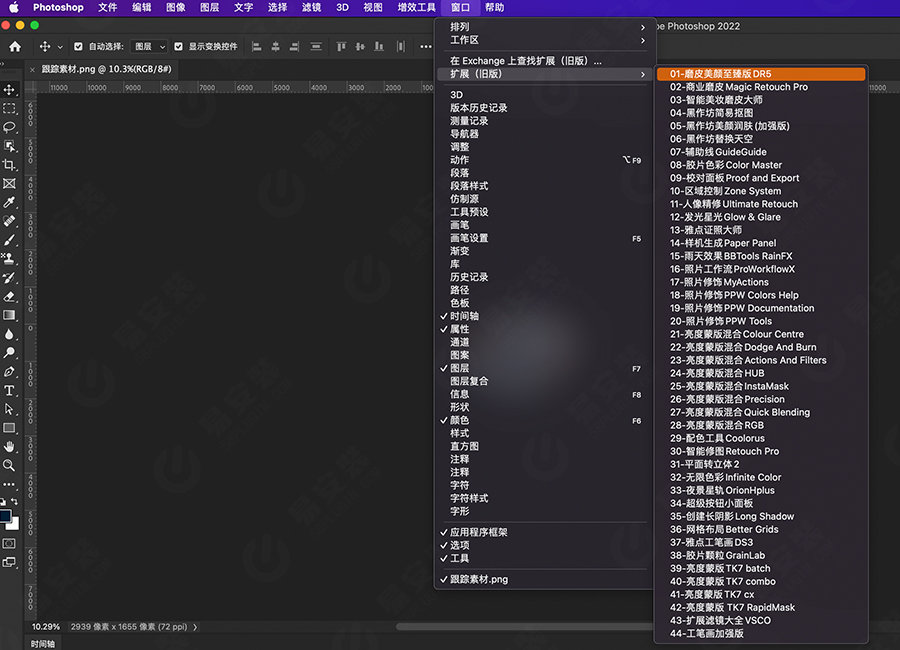Select the Hand tool
The width and height of the screenshot is (900, 650).
coord(9,447)
